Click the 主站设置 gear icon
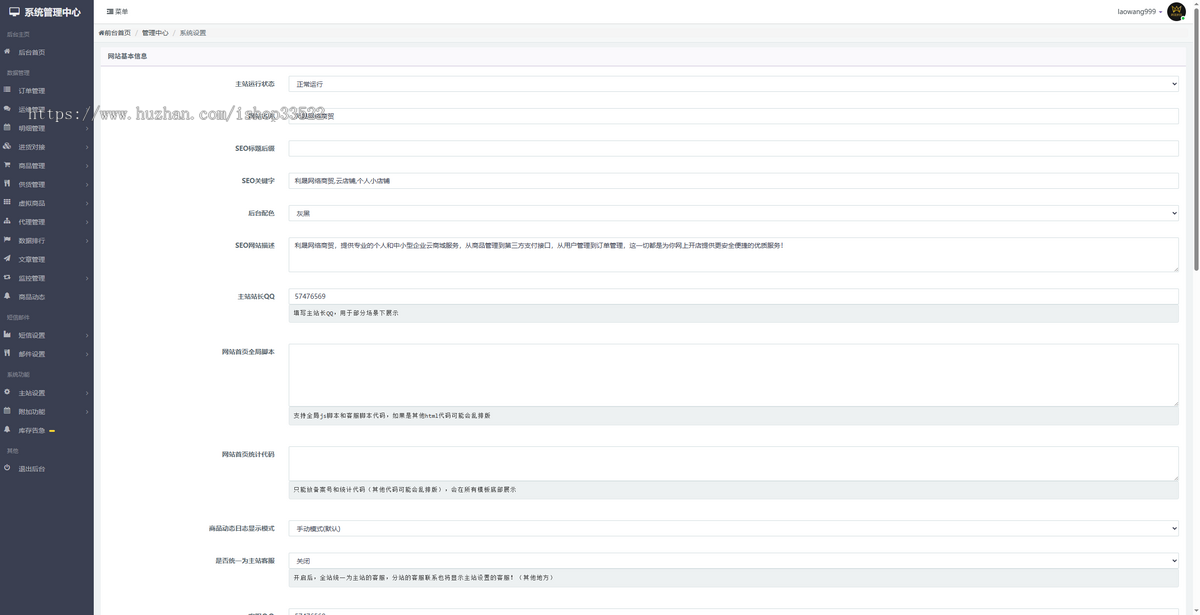The image size is (1200, 615). [x=7, y=393]
